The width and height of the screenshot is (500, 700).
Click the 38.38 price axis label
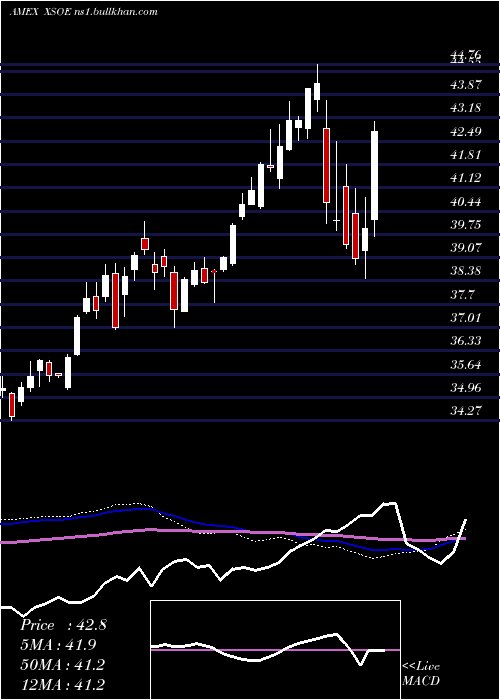466,271
